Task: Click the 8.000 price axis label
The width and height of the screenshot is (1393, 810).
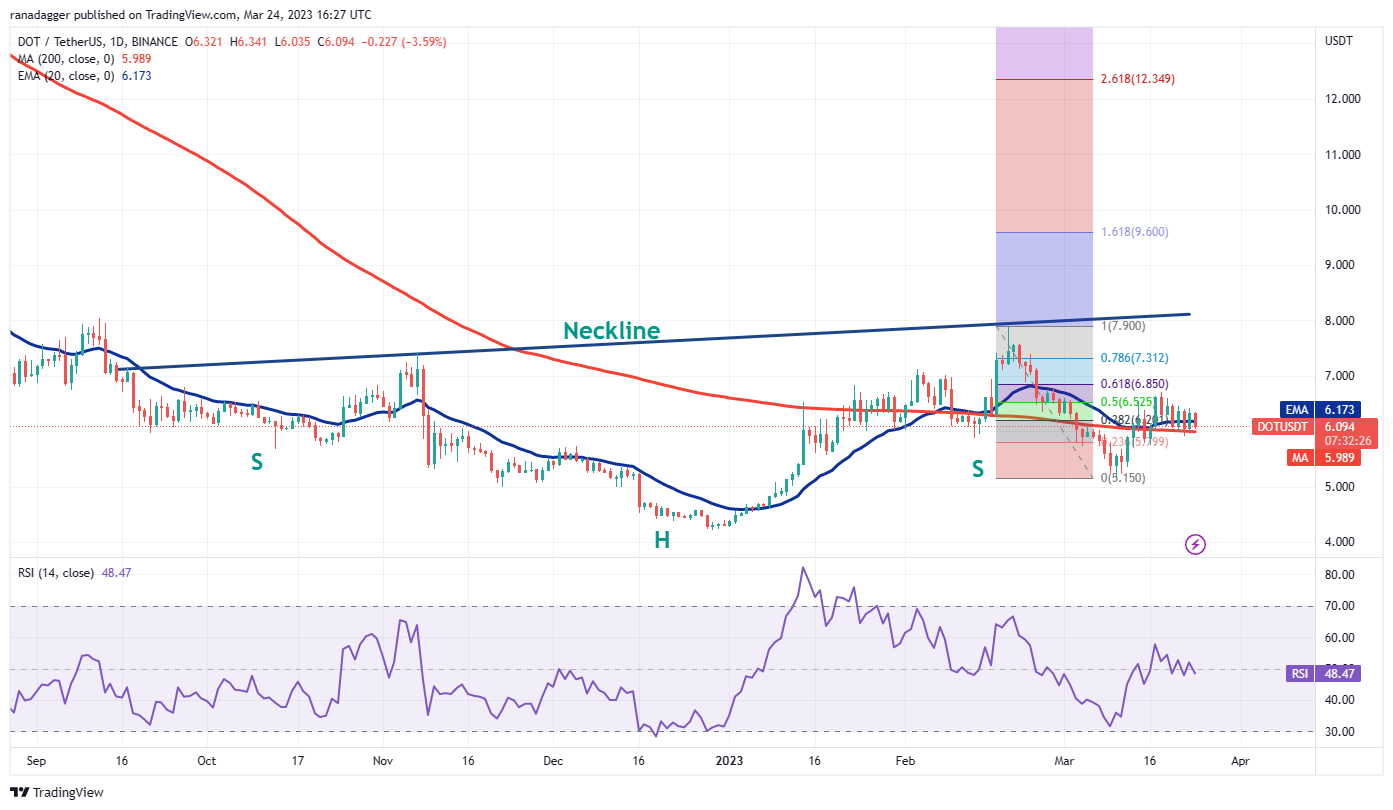Action: 1341,321
